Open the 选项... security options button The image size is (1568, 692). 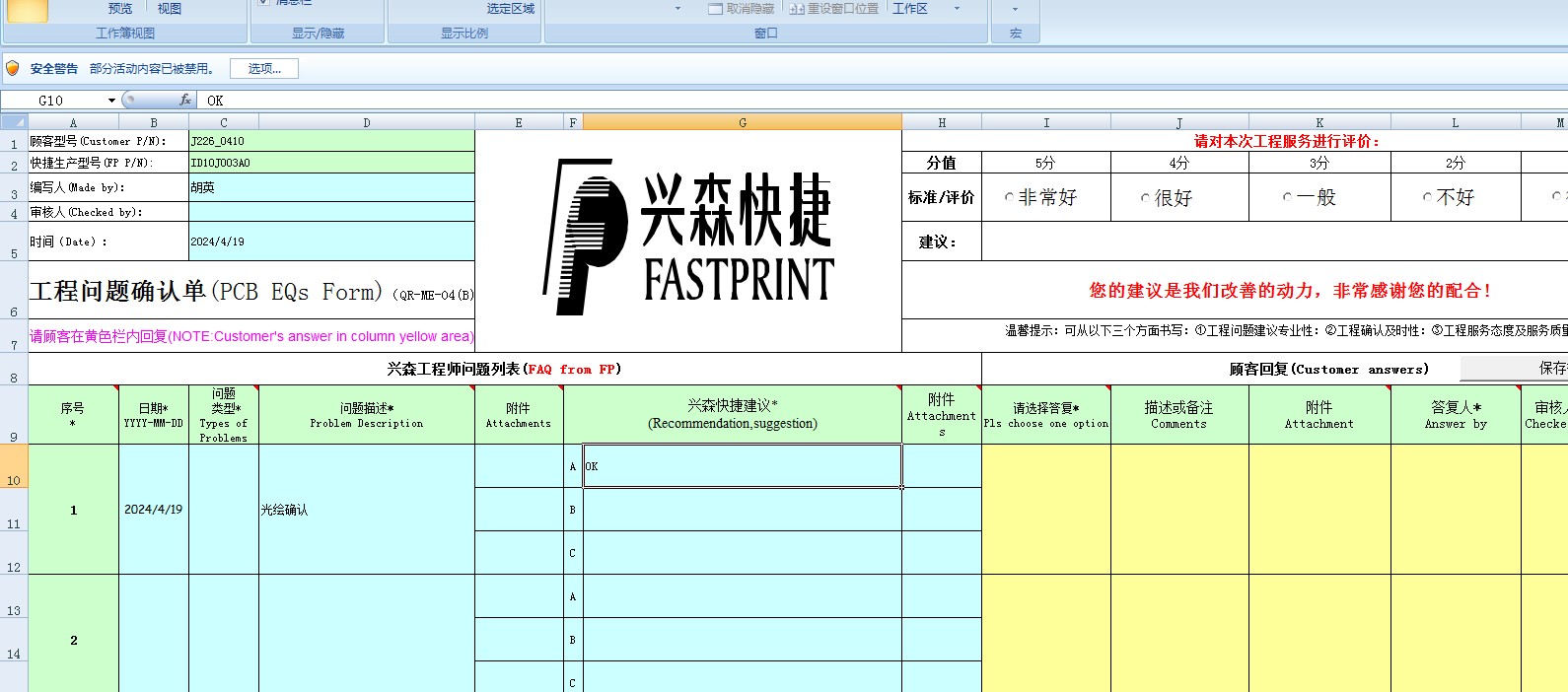tap(264, 68)
